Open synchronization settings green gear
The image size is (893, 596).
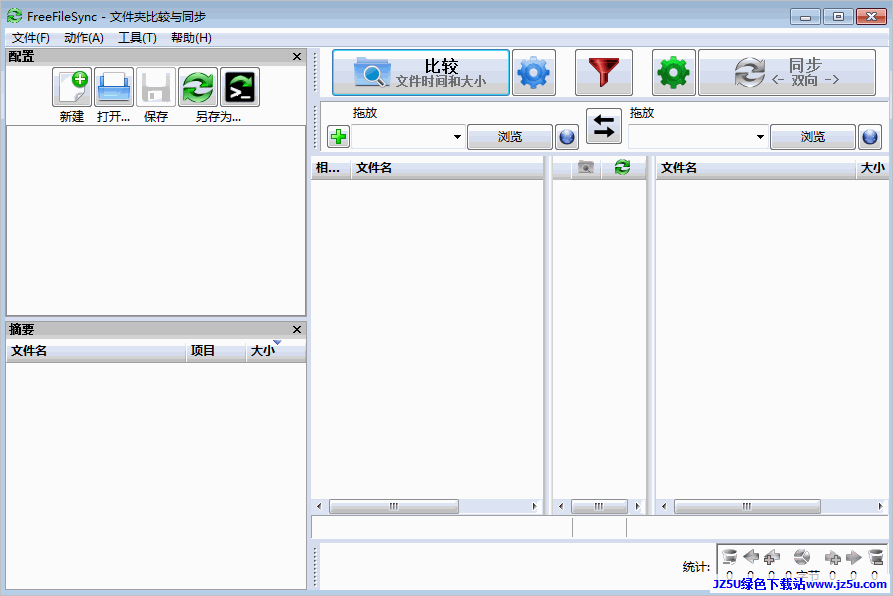click(x=674, y=73)
